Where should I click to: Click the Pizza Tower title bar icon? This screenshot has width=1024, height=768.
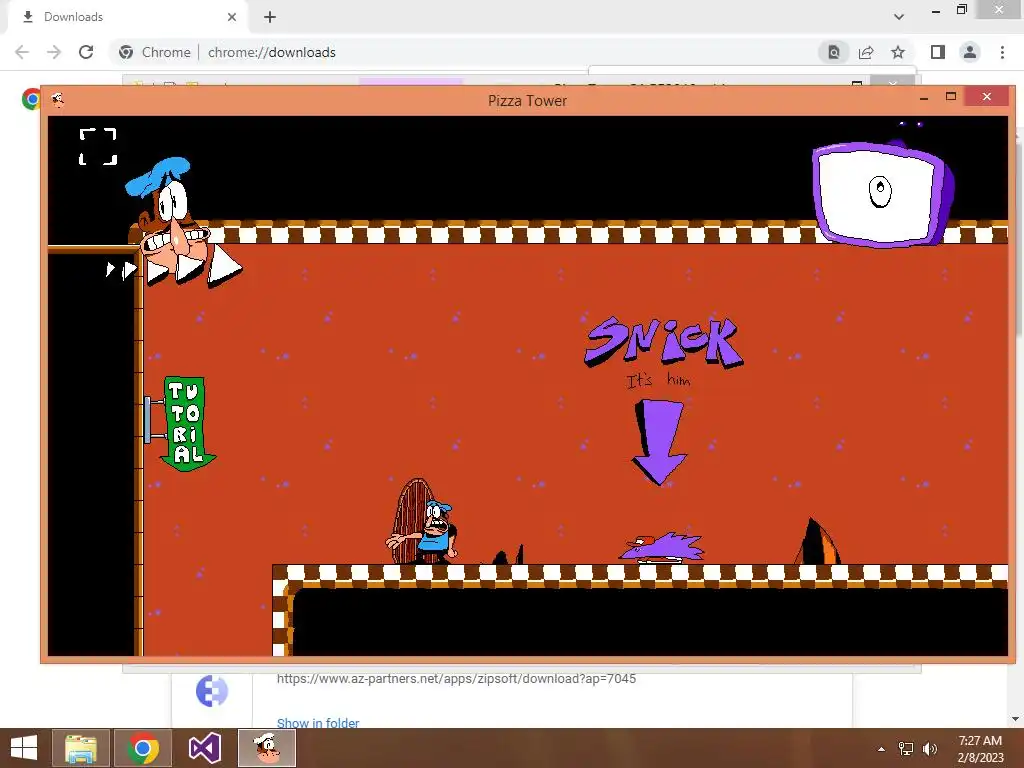pyautogui.click(x=57, y=100)
